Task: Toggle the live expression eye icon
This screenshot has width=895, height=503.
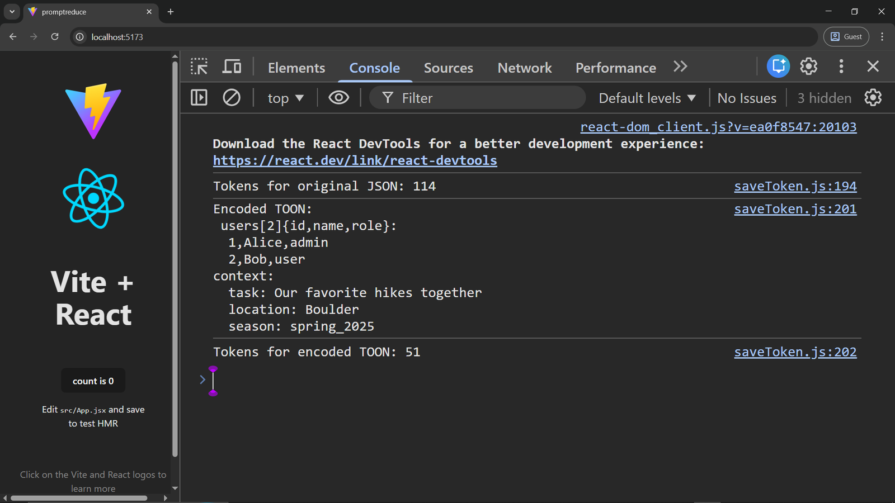Action: (x=339, y=98)
